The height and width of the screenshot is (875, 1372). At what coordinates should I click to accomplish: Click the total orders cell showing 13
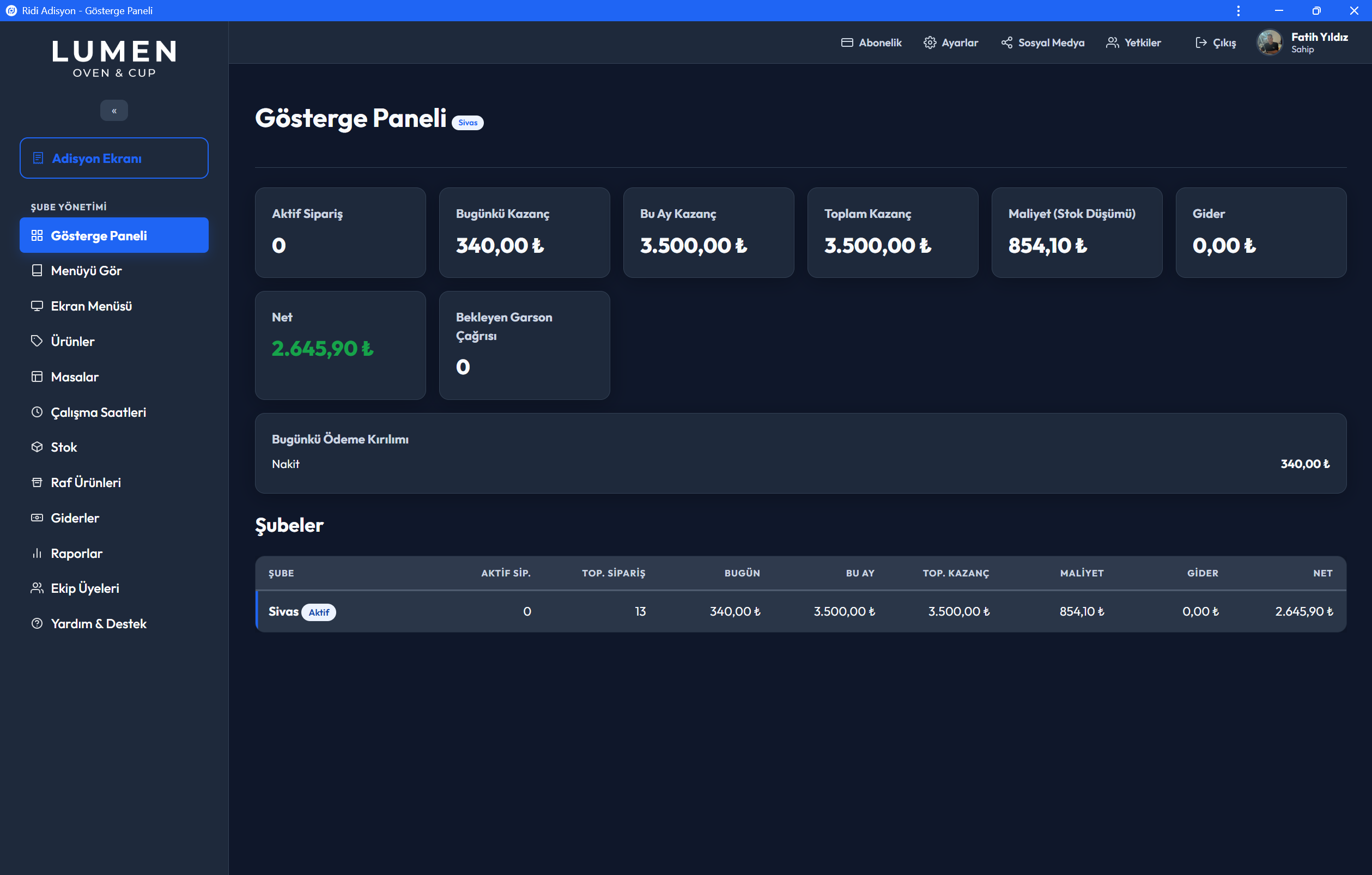pyautogui.click(x=640, y=611)
